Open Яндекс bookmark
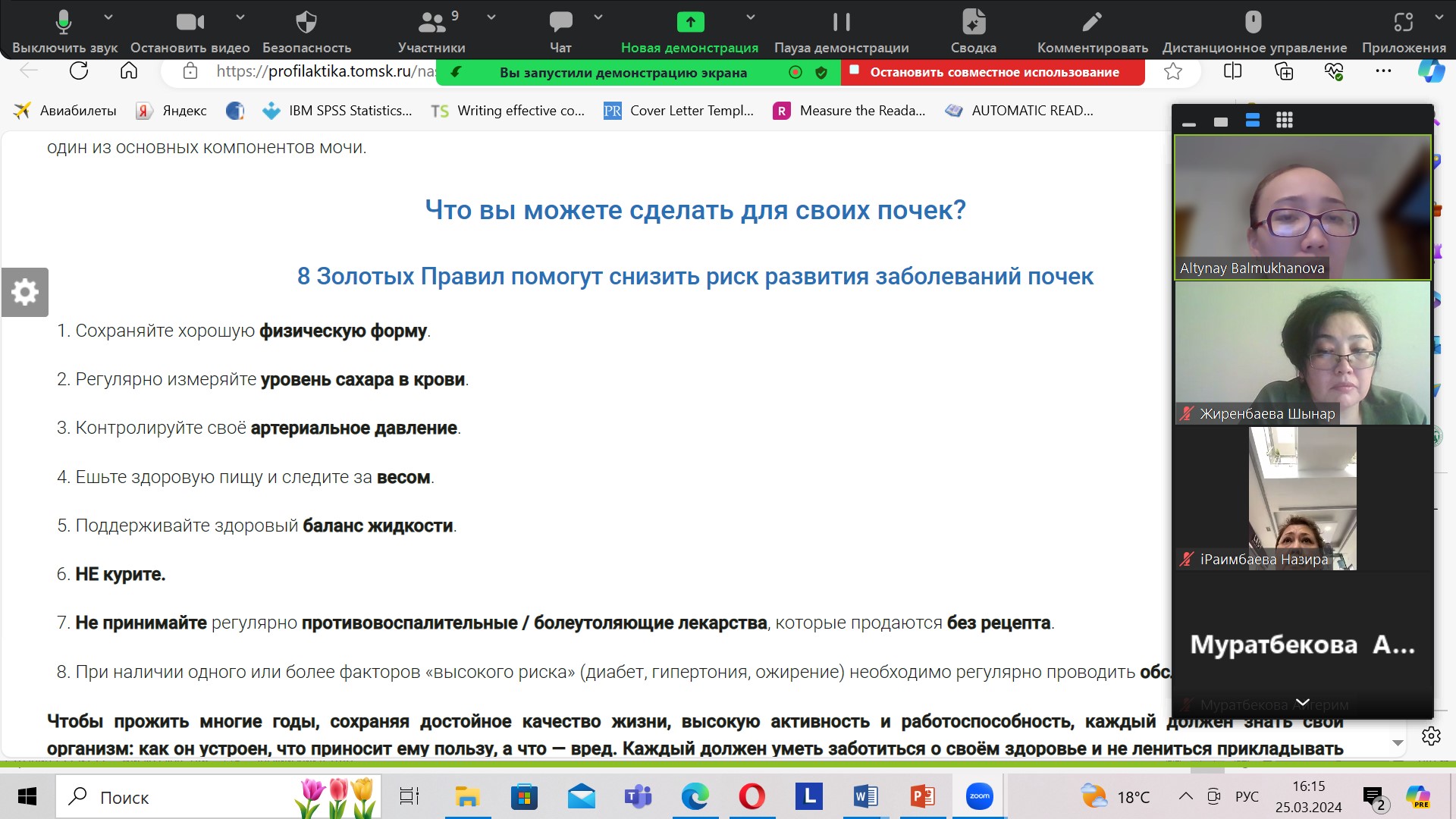Image resolution: width=1456 pixels, height=819 pixels. 171,111
